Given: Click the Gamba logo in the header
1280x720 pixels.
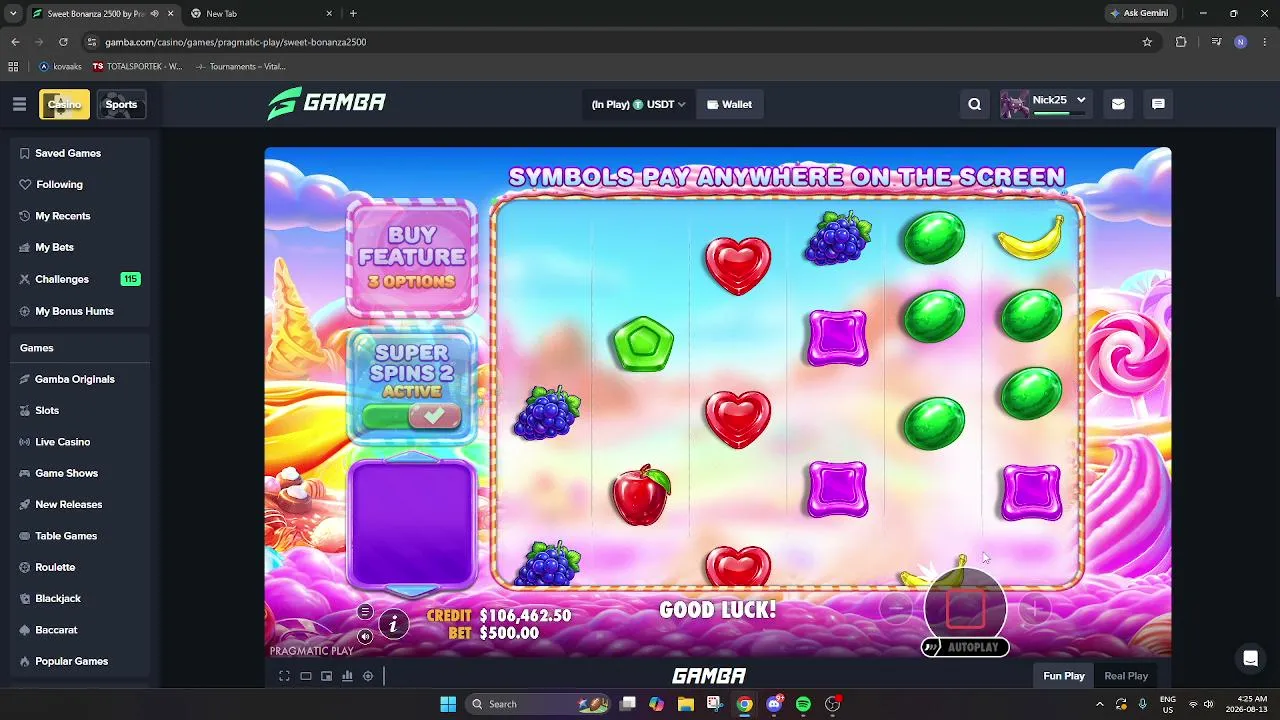Looking at the screenshot, I should pyautogui.click(x=327, y=103).
